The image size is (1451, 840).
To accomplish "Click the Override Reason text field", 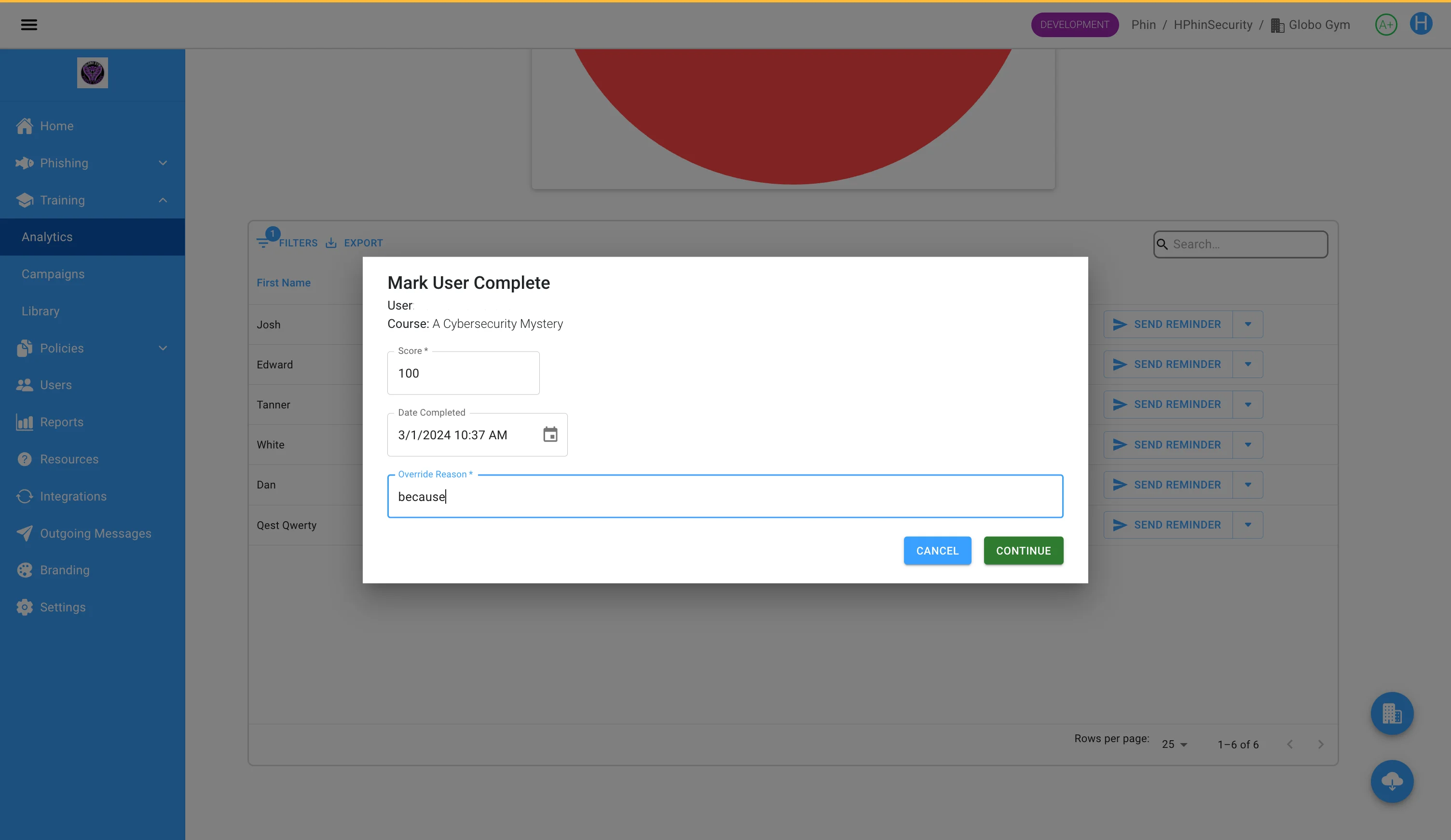I will pos(725,496).
